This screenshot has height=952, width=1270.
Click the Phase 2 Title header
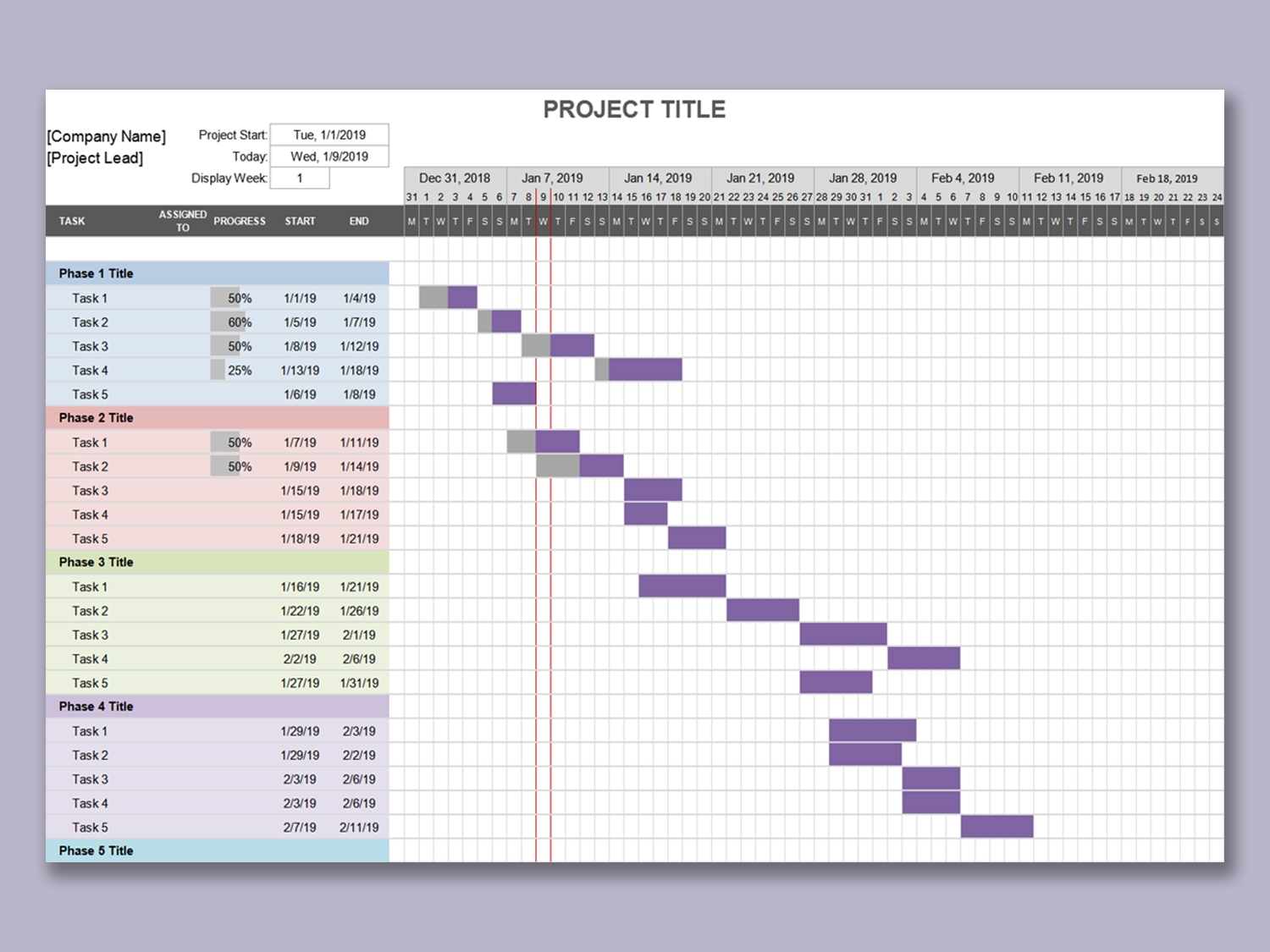95,417
